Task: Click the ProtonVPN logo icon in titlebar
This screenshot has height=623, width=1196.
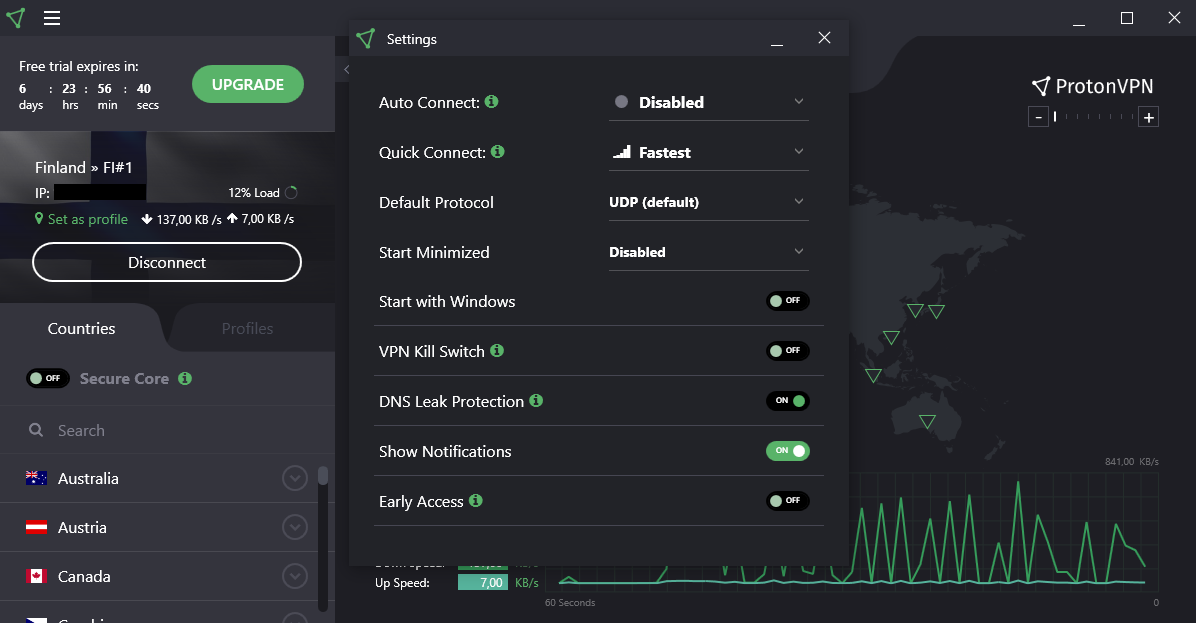Action: (x=15, y=18)
